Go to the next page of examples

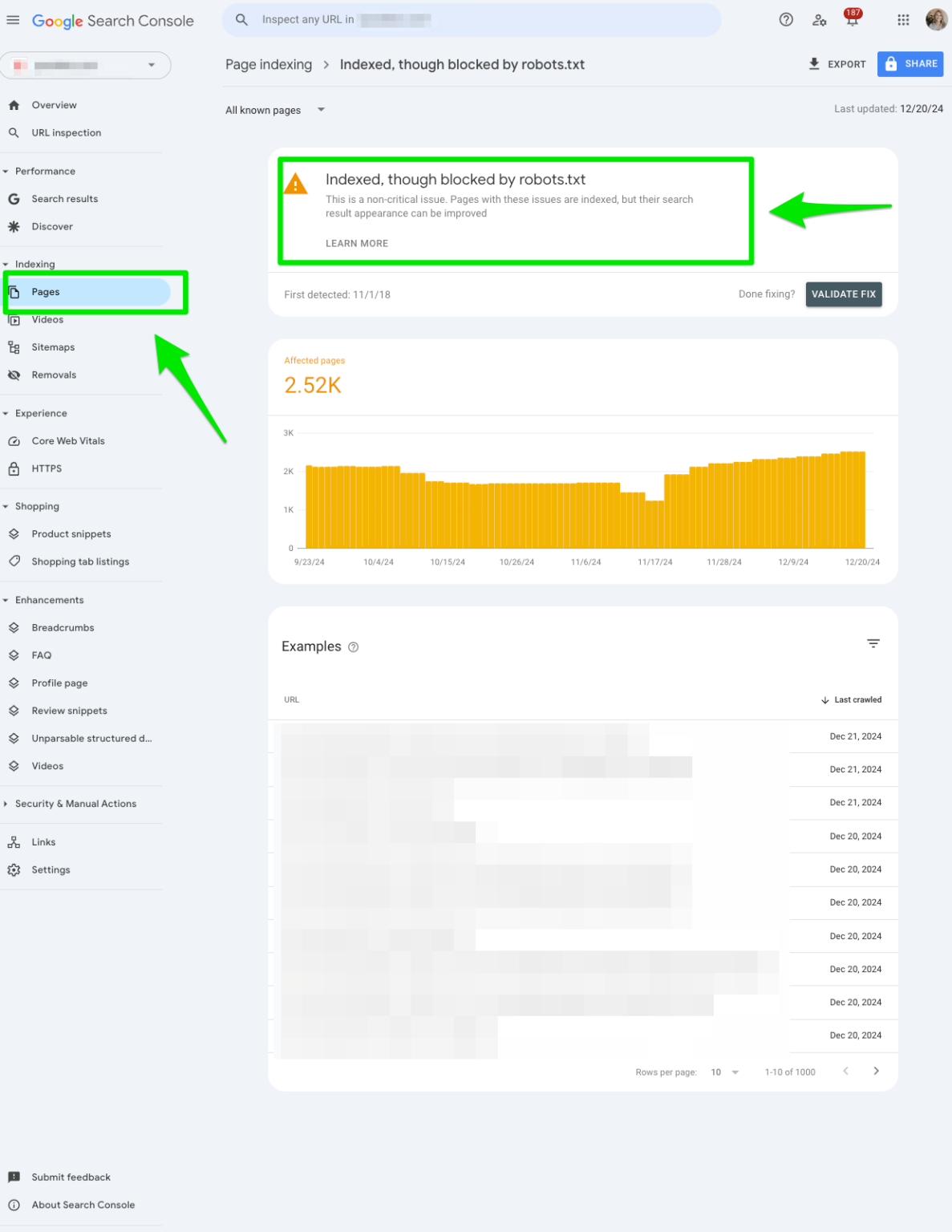tap(876, 1071)
